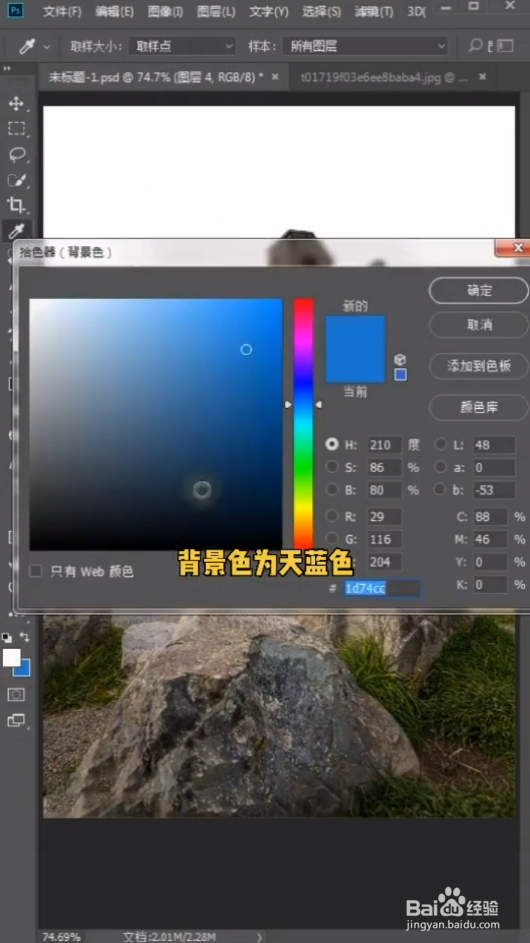Select the Eyedropper tool in the toolbox
The image size is (530, 943).
click(x=16, y=230)
